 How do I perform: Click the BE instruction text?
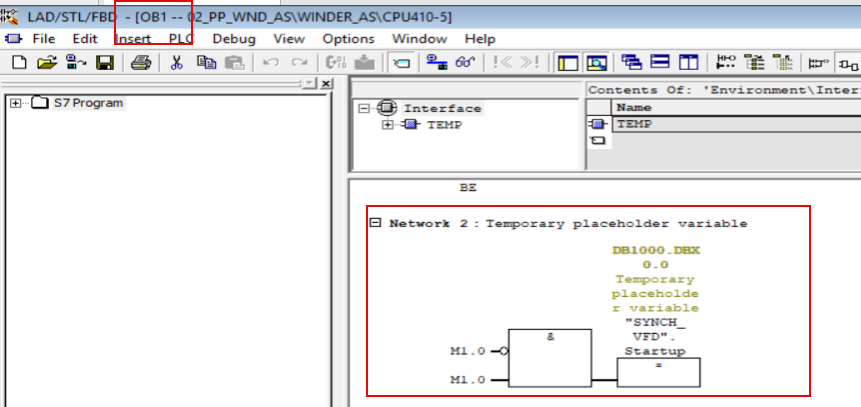(x=468, y=188)
